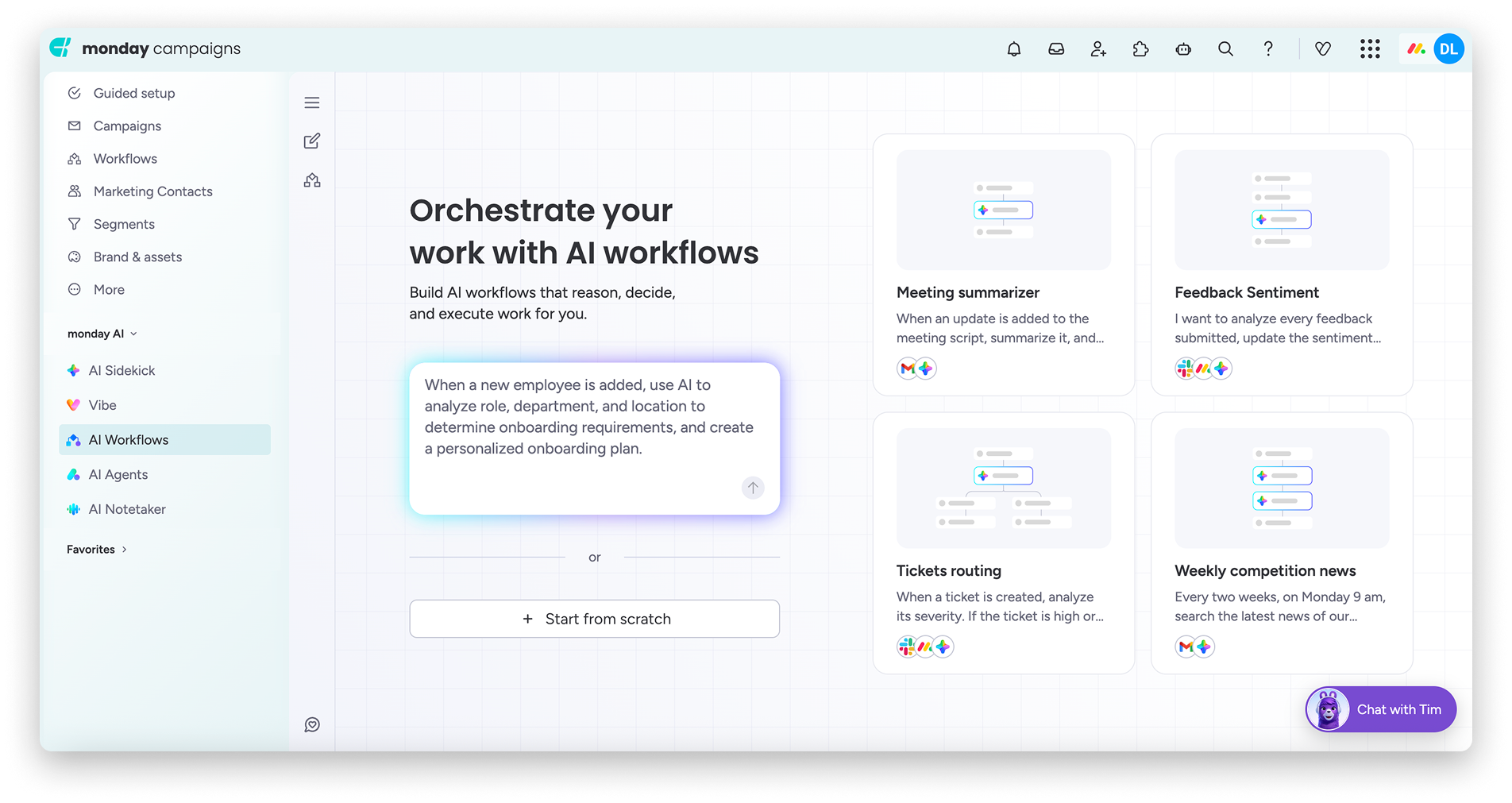Submit prompt with the up-arrow button
This screenshot has height=803, width=1512.
click(753, 488)
